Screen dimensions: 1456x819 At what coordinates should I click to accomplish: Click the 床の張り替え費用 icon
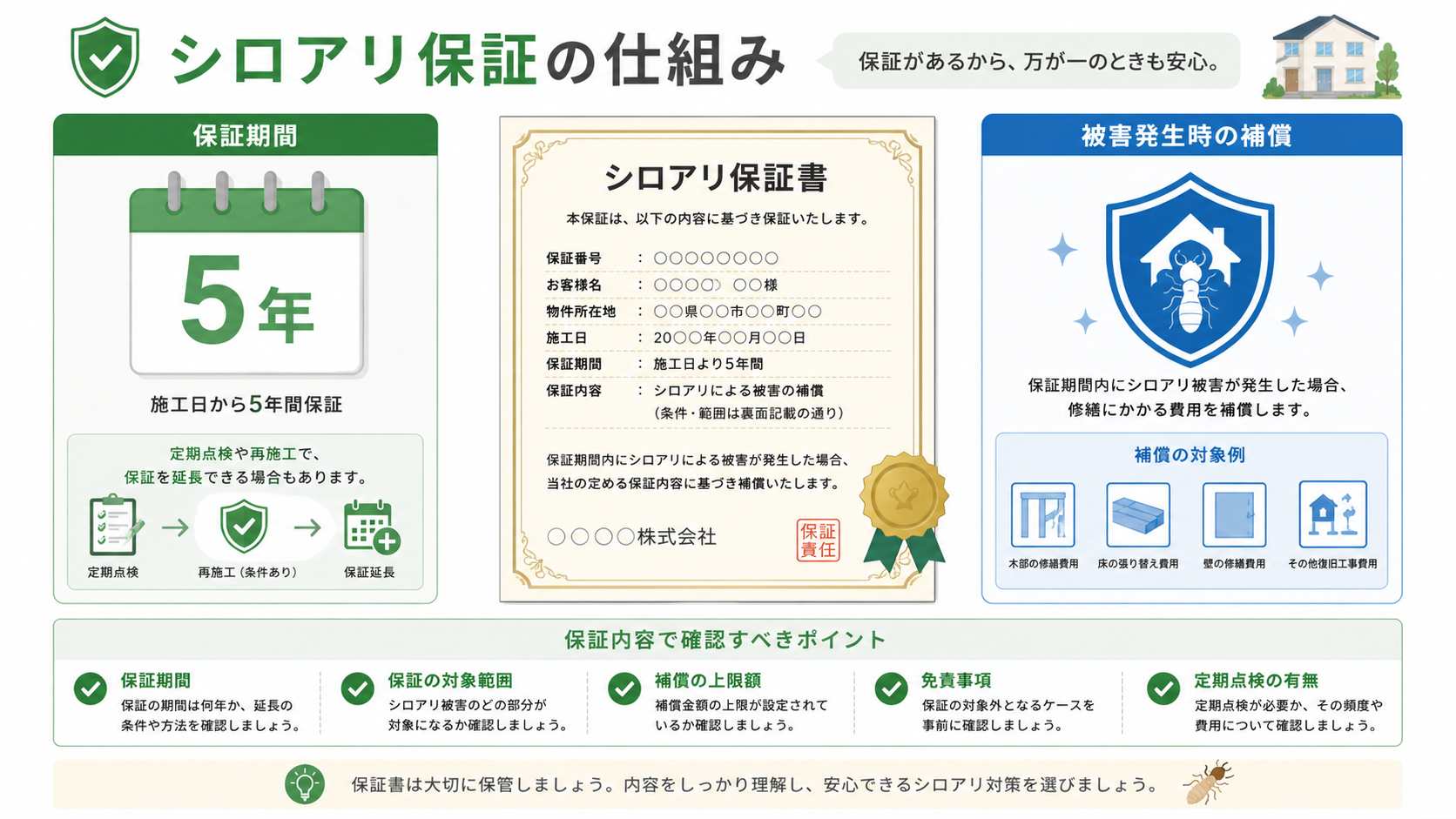[x=1138, y=514]
